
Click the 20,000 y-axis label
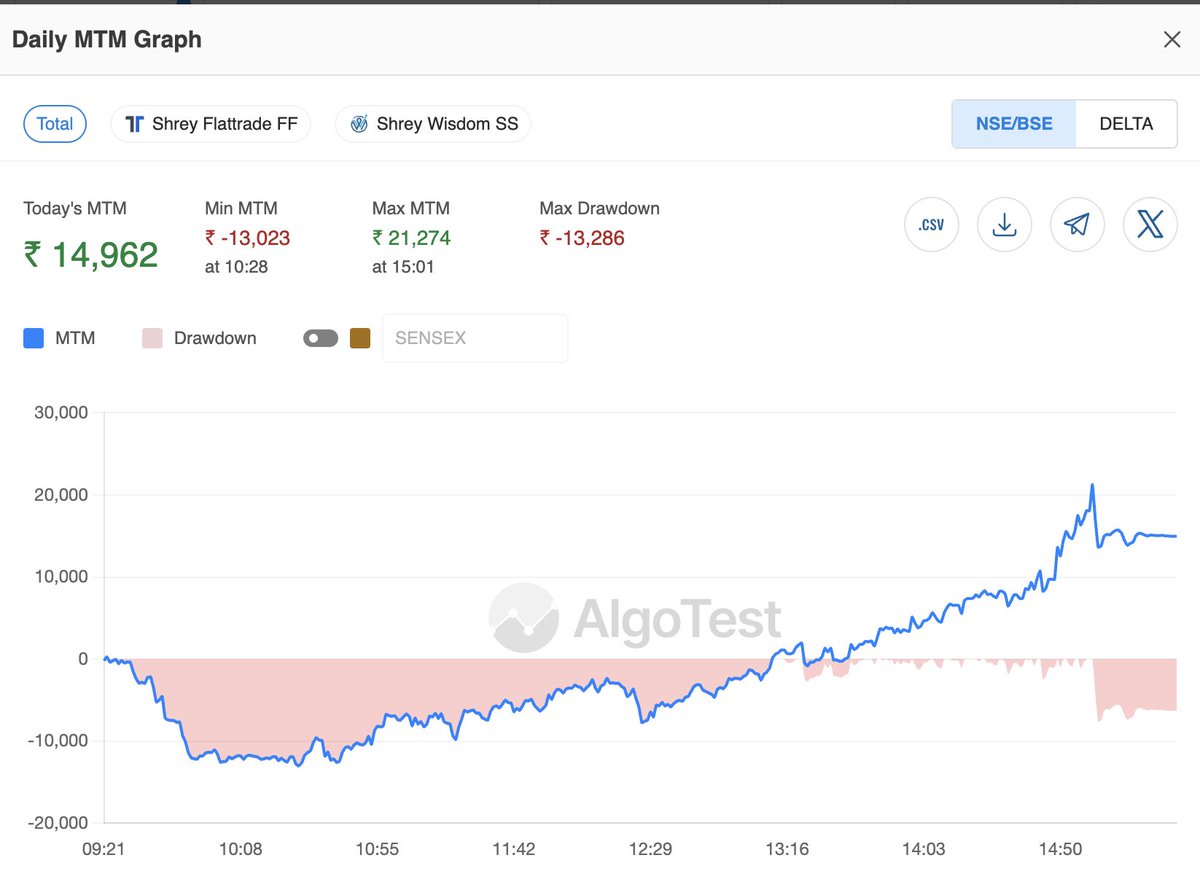(62, 494)
